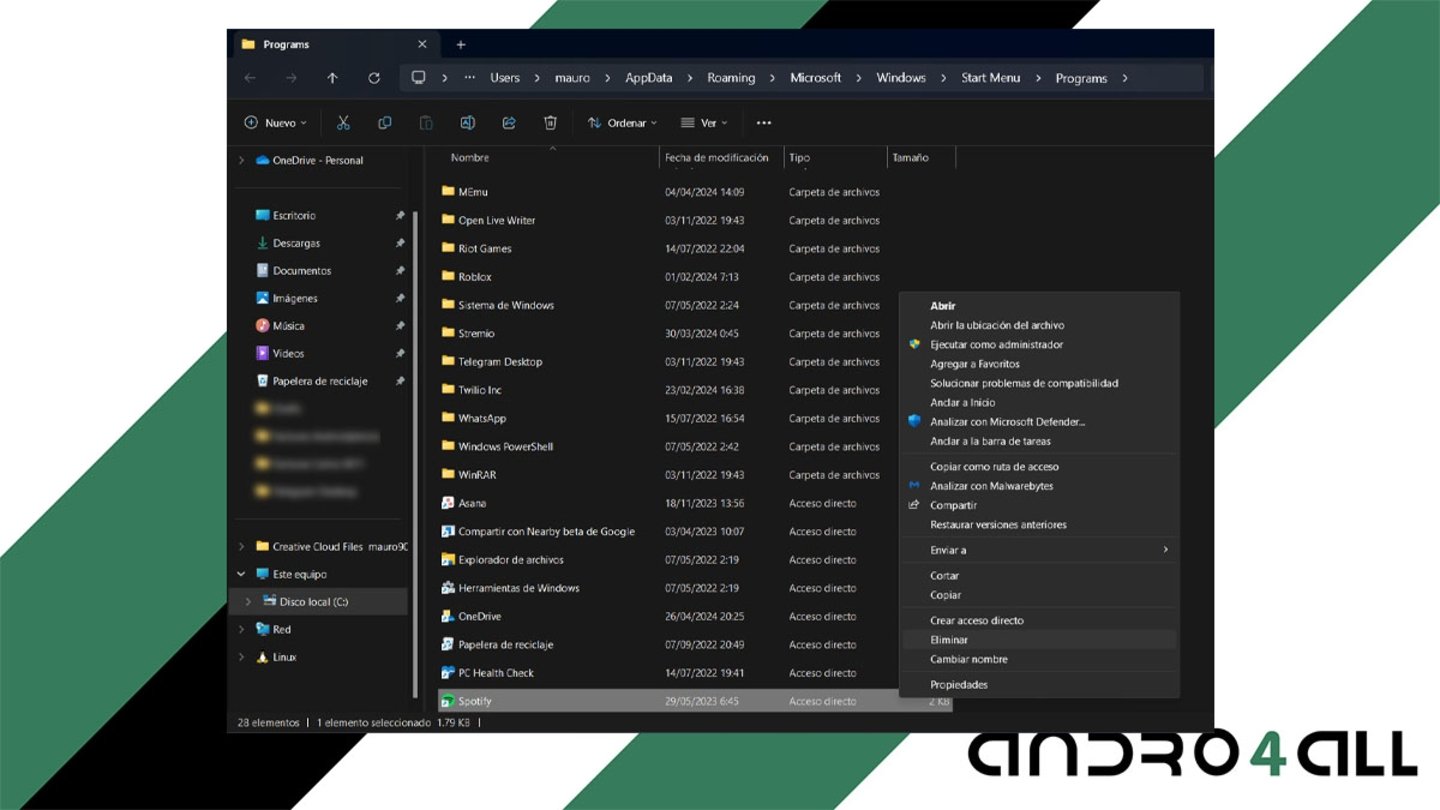The image size is (1440, 810).
Task: Add a new tab with plus button
Action: coord(461,45)
